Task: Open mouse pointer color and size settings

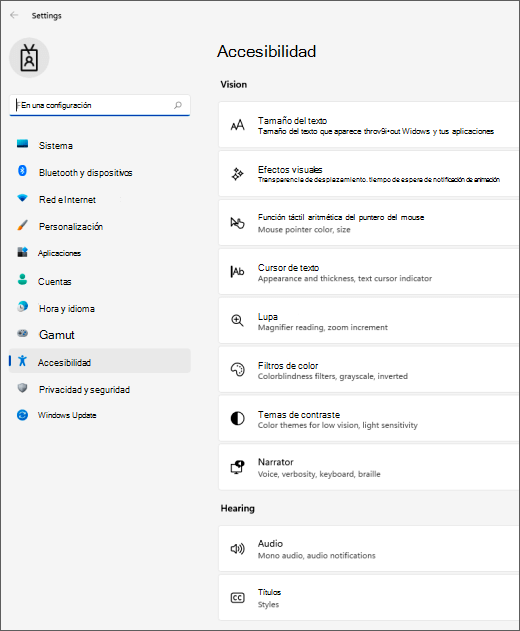Action: pyautogui.click(x=369, y=223)
